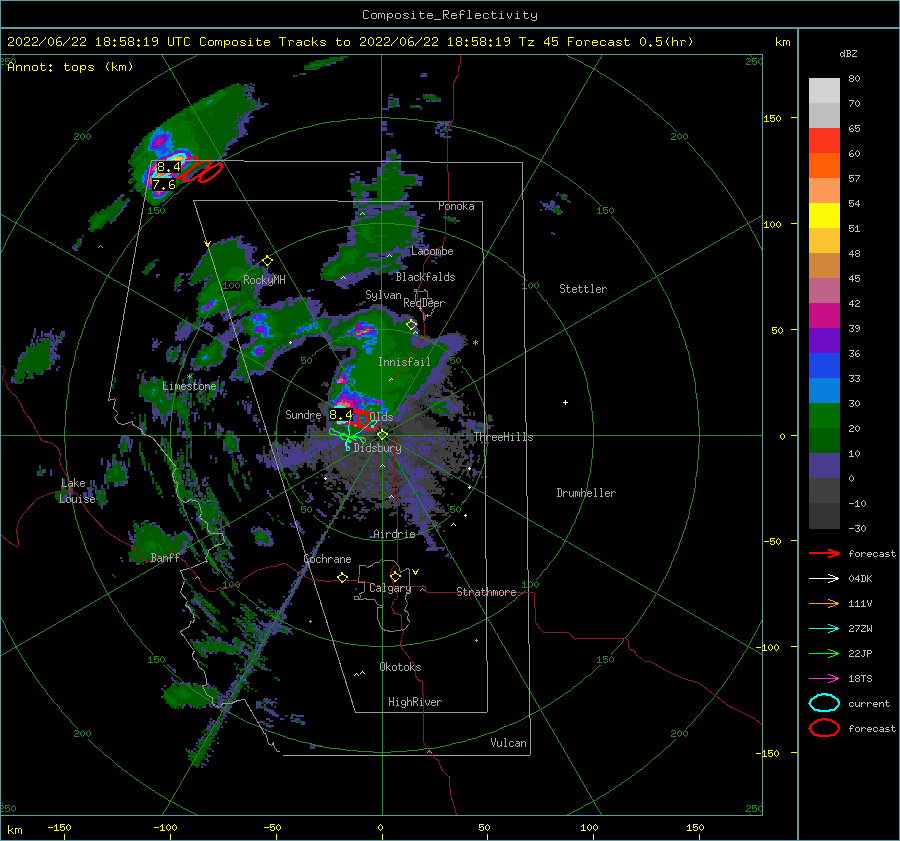
Task: Click the Sylvan label
Action: pyautogui.click(x=383, y=295)
